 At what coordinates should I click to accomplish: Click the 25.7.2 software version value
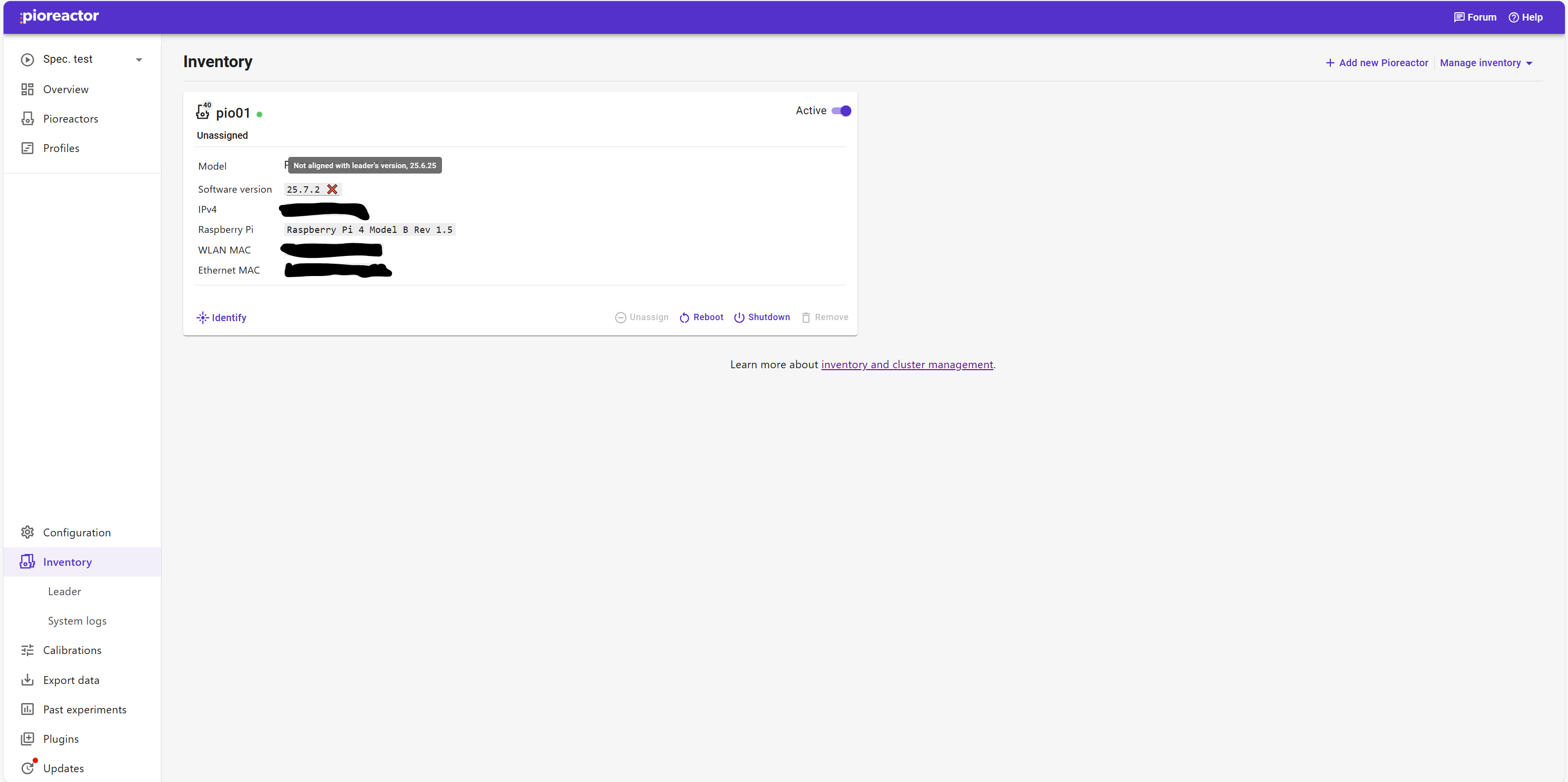303,189
